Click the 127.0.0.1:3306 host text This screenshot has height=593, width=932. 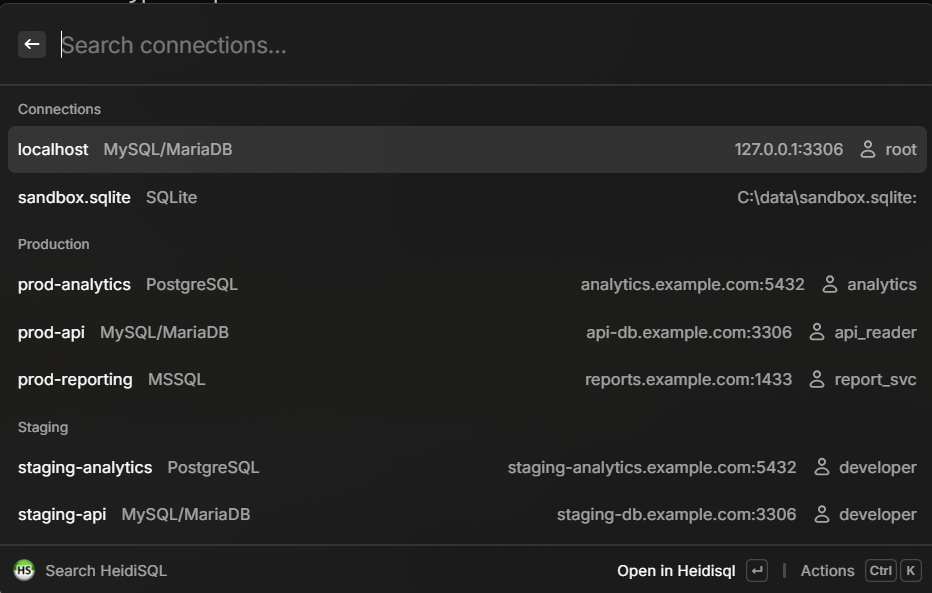(789, 149)
